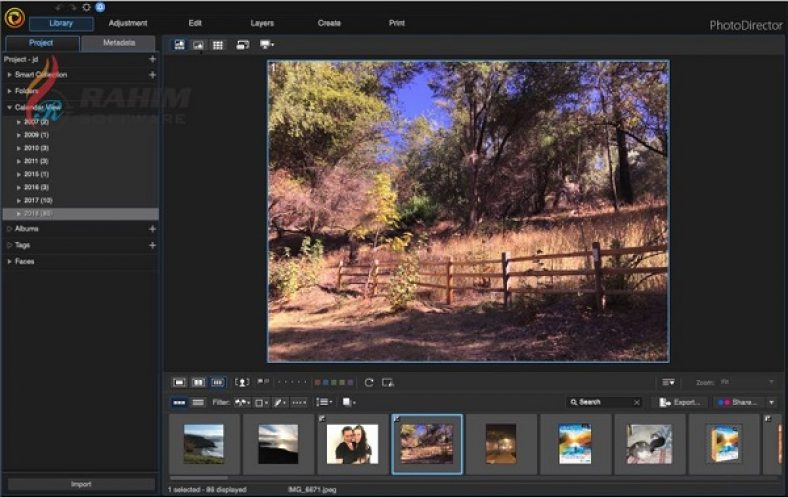Image resolution: width=788 pixels, height=497 pixels.
Task: Expand the 2017 (10) calendar entry
Action: coord(18,200)
